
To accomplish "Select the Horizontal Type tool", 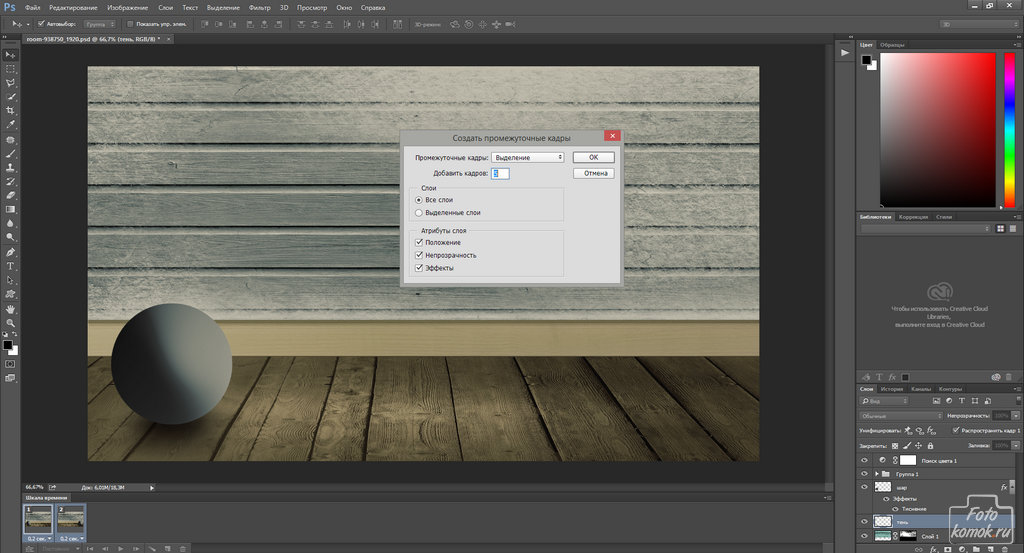I will tap(10, 266).
